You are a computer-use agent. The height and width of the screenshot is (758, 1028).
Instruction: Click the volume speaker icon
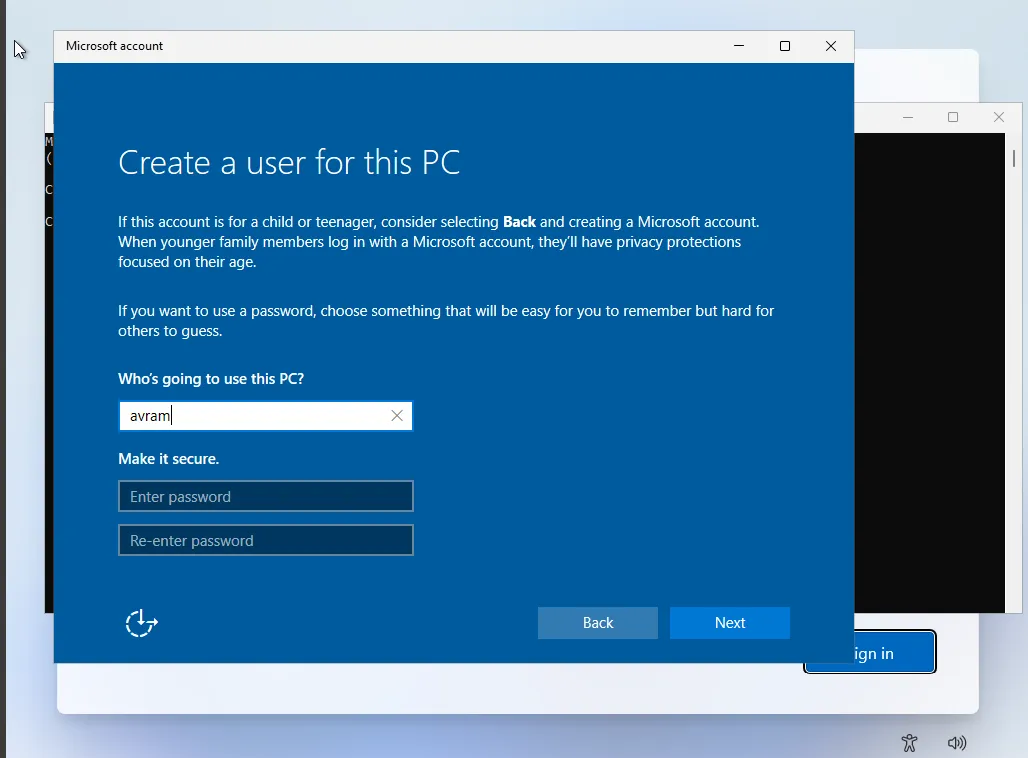click(x=957, y=743)
